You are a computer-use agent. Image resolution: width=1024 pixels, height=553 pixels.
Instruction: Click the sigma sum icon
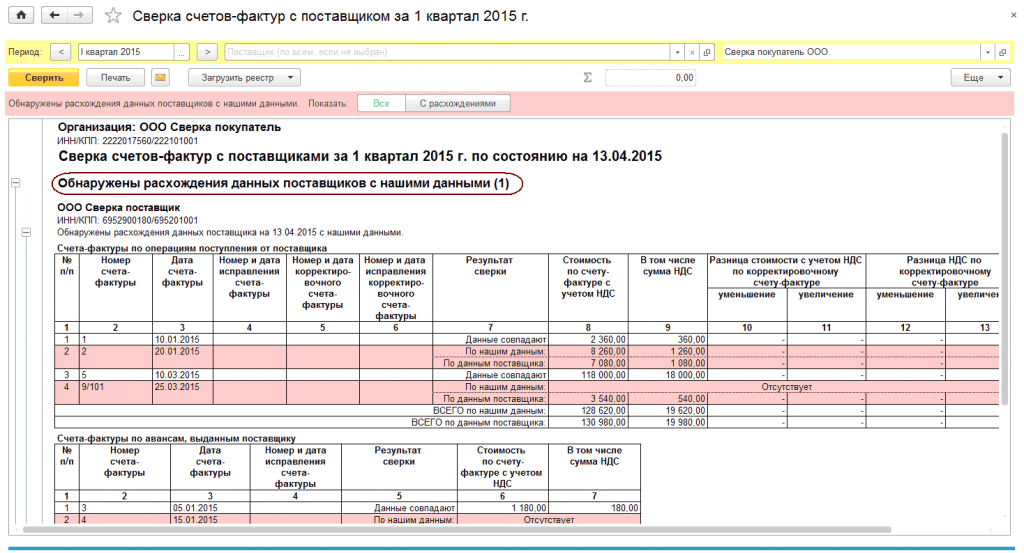click(587, 77)
